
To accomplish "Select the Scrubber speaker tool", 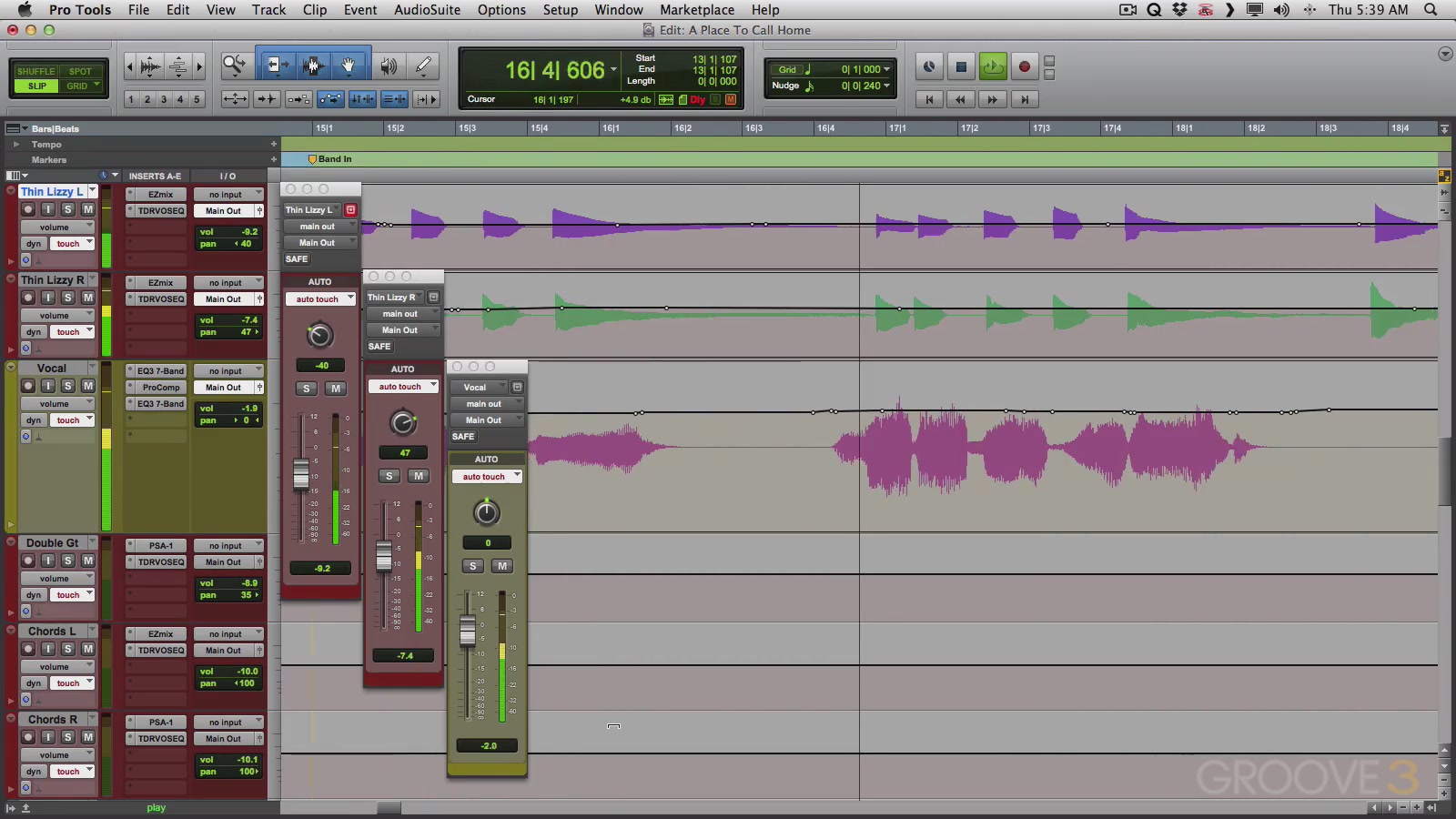I will (x=389, y=65).
